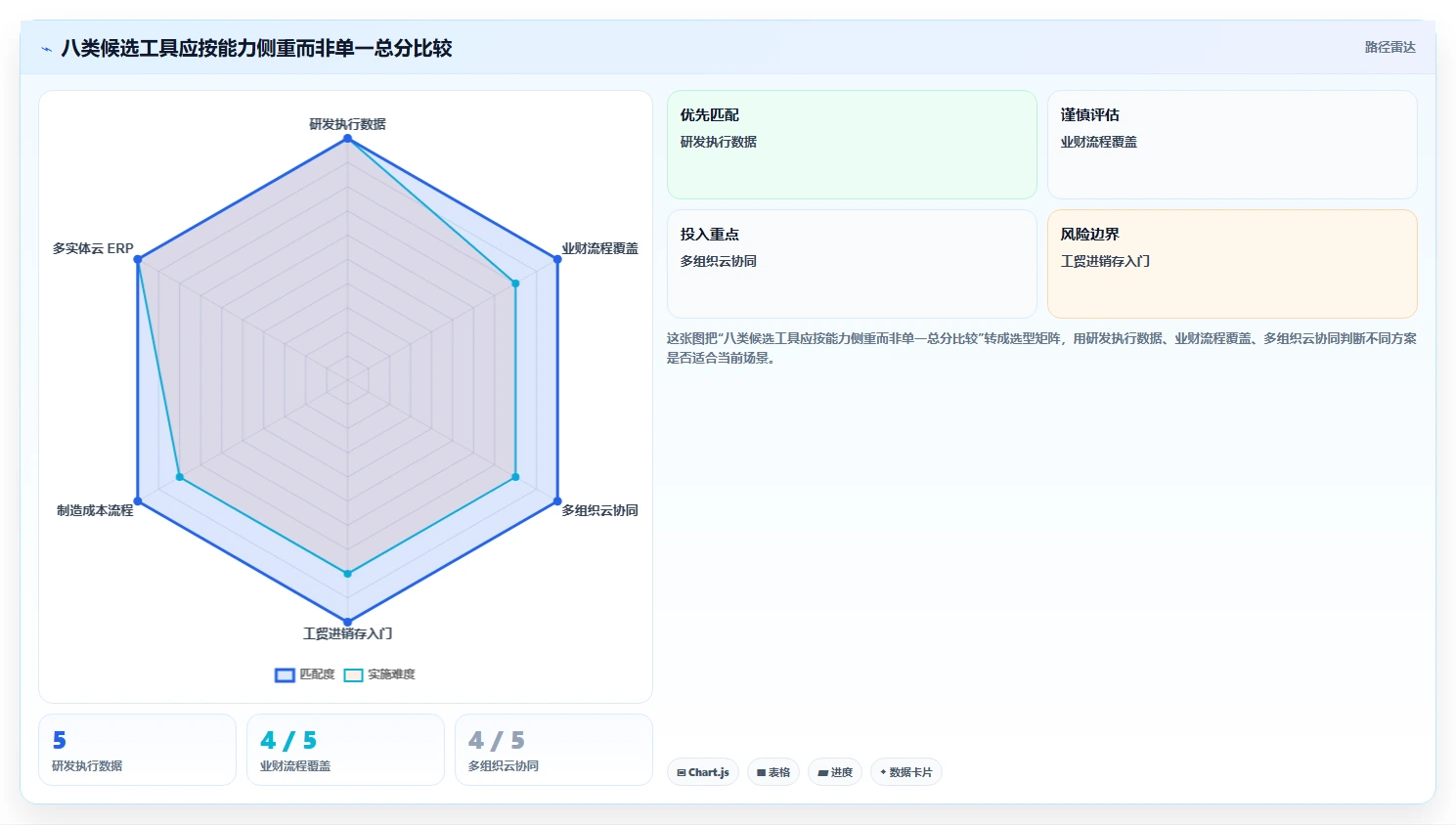
Task: Click the 进度 tag
Action: [835, 772]
